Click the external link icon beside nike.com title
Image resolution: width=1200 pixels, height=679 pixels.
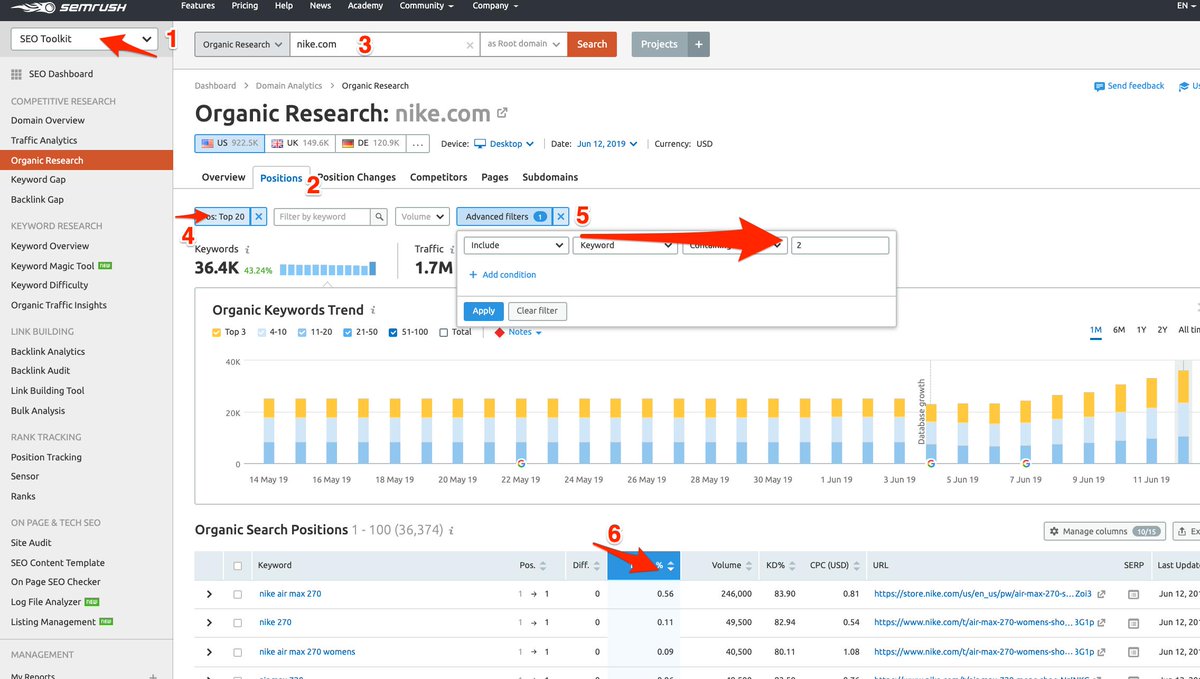point(502,113)
